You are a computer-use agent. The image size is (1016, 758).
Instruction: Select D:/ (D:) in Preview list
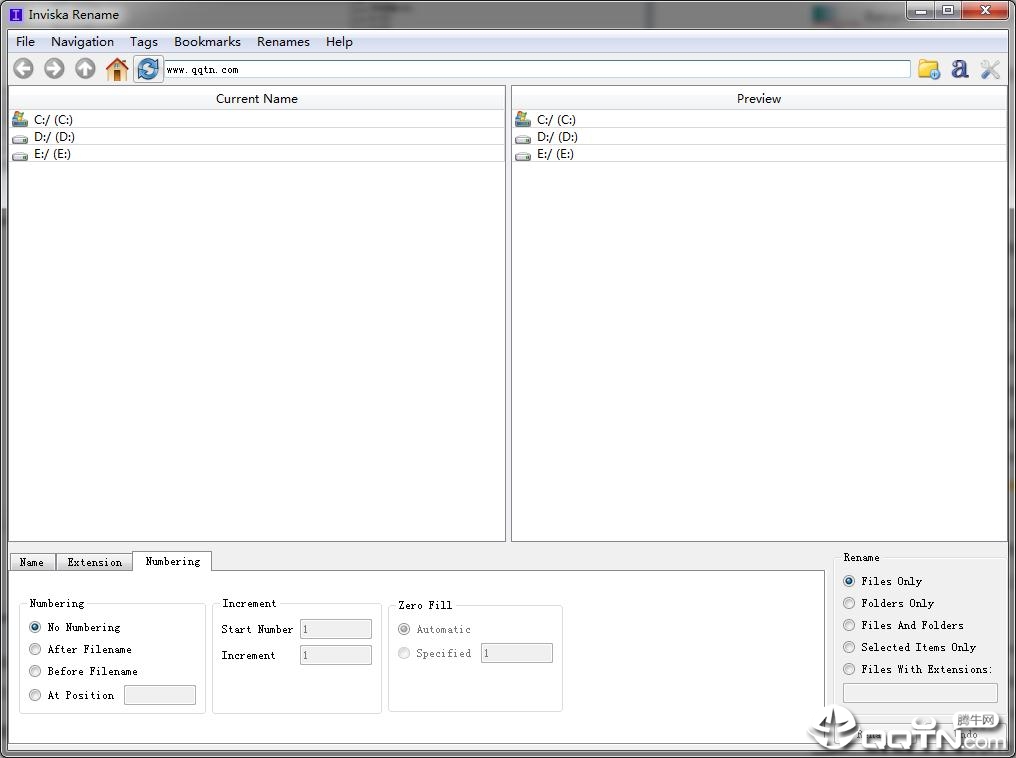759,137
